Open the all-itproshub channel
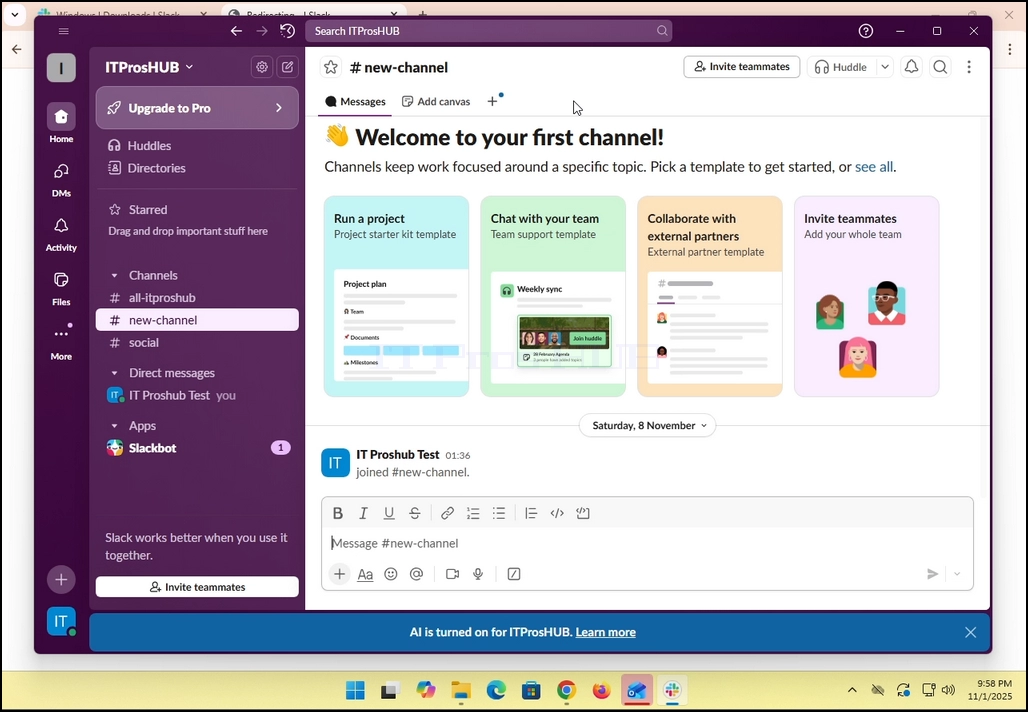This screenshot has width=1028, height=712. [197, 298]
